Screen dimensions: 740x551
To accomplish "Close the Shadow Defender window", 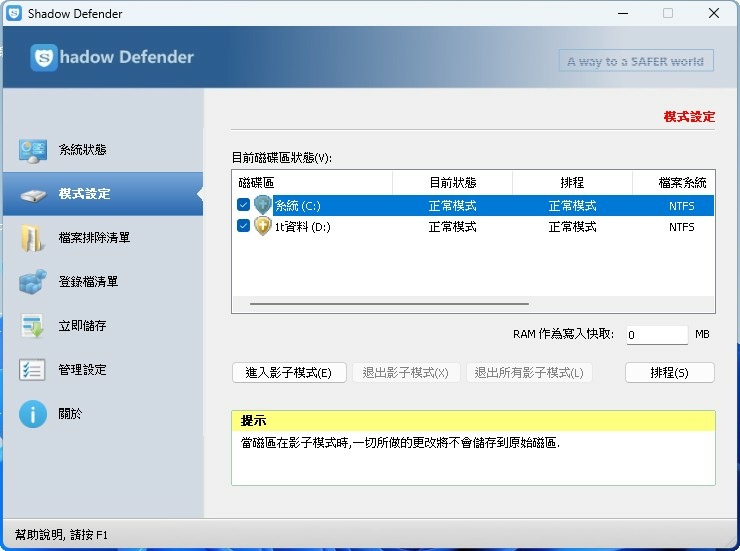I will (714, 13).
